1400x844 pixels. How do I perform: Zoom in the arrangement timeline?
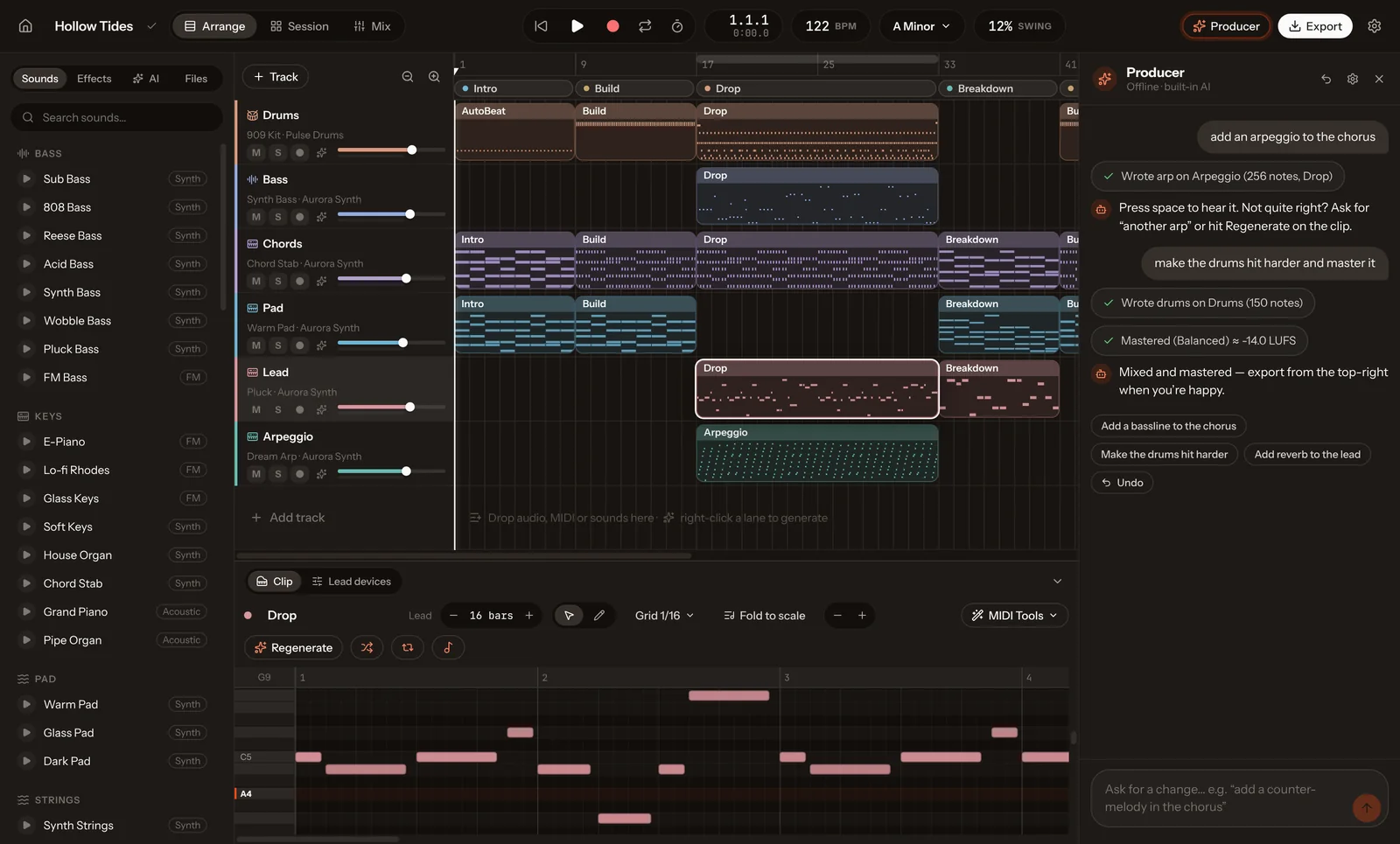(434, 77)
